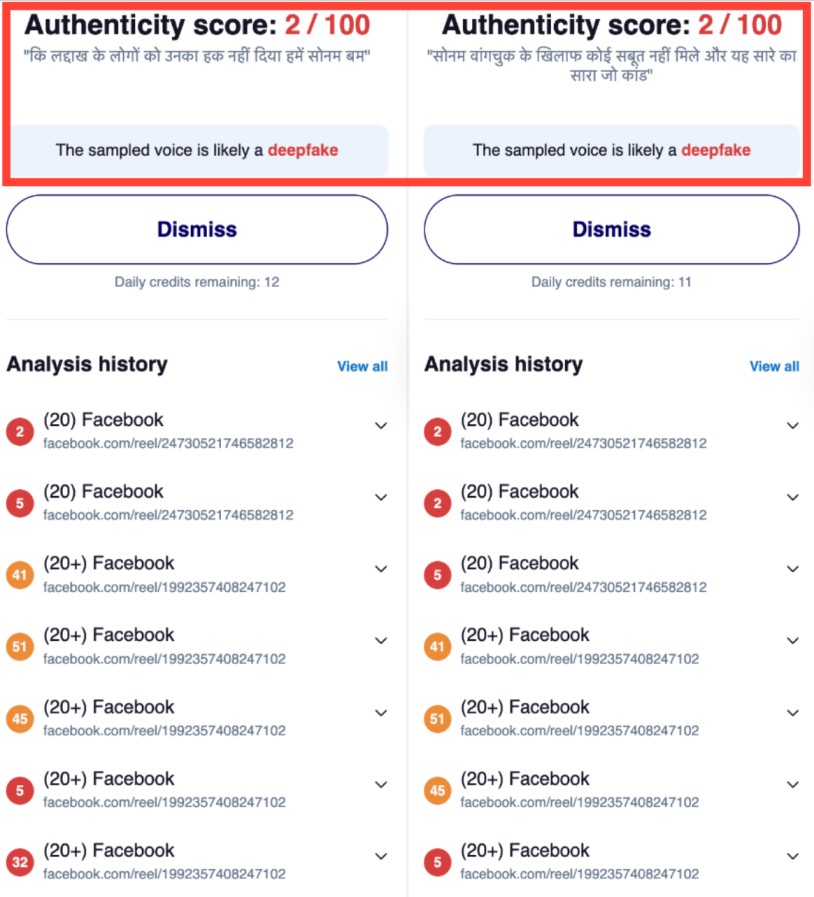The image size is (814, 897).
Task: Click the left panel's deepfake verdict banner
Action: click(x=197, y=151)
